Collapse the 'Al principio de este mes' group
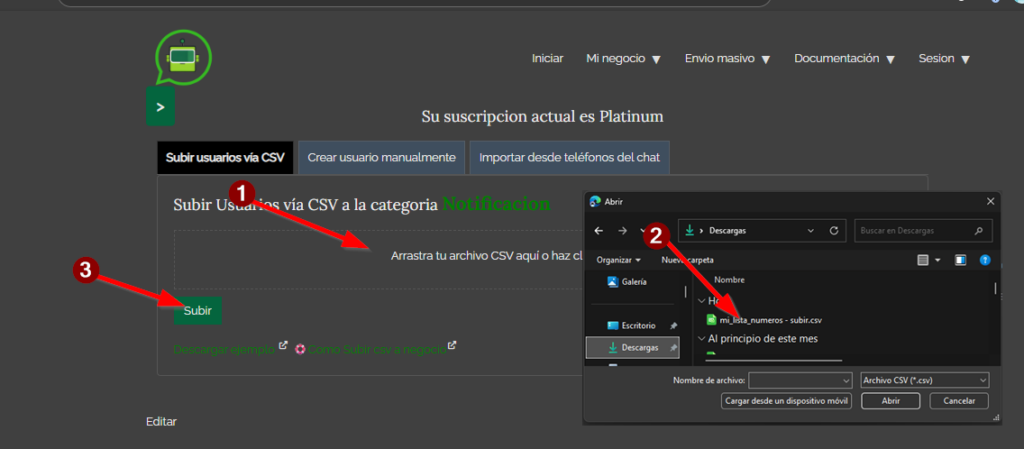Image resolution: width=1024 pixels, height=449 pixels. 701,338
